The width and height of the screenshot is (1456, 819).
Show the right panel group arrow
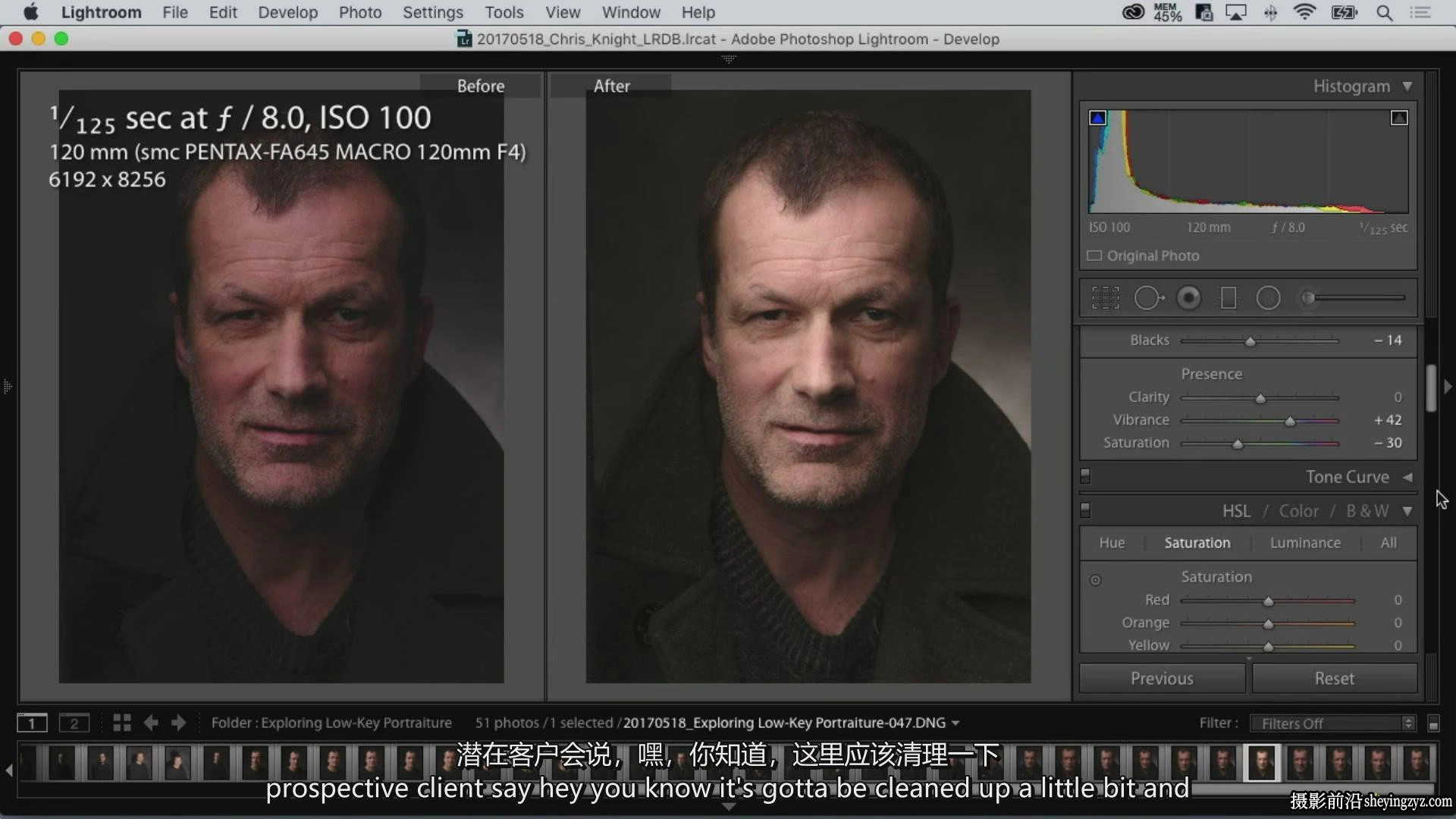click(1448, 387)
